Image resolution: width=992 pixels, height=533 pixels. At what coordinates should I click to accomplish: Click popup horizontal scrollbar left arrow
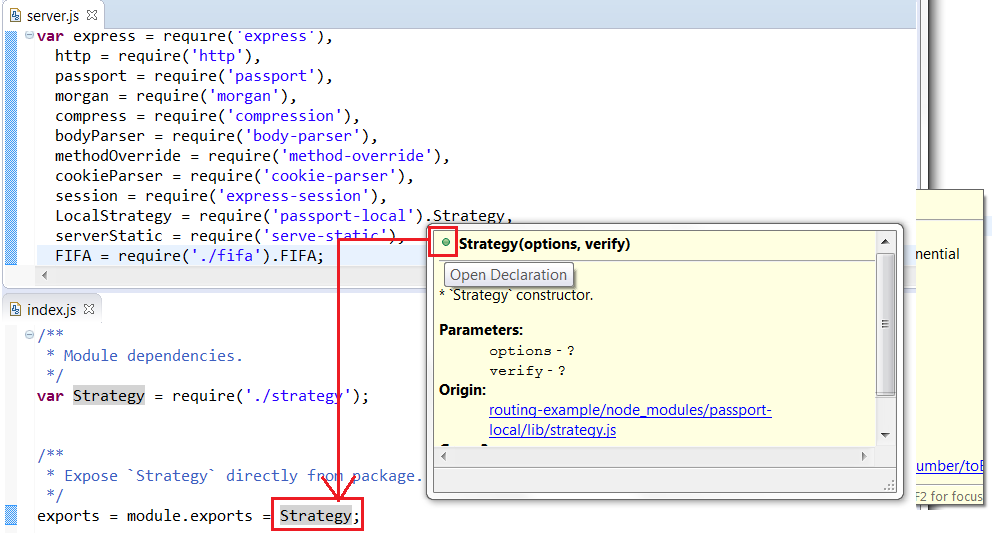point(445,456)
